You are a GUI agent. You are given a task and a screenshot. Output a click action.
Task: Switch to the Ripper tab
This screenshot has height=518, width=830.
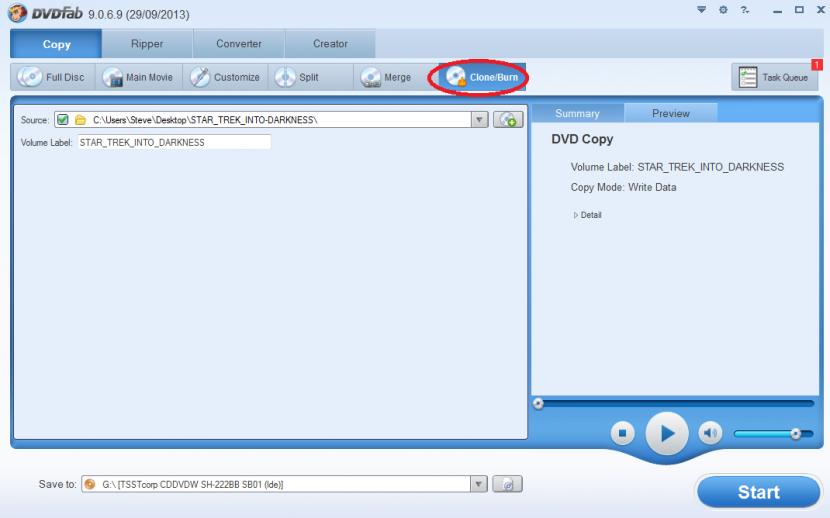147,44
